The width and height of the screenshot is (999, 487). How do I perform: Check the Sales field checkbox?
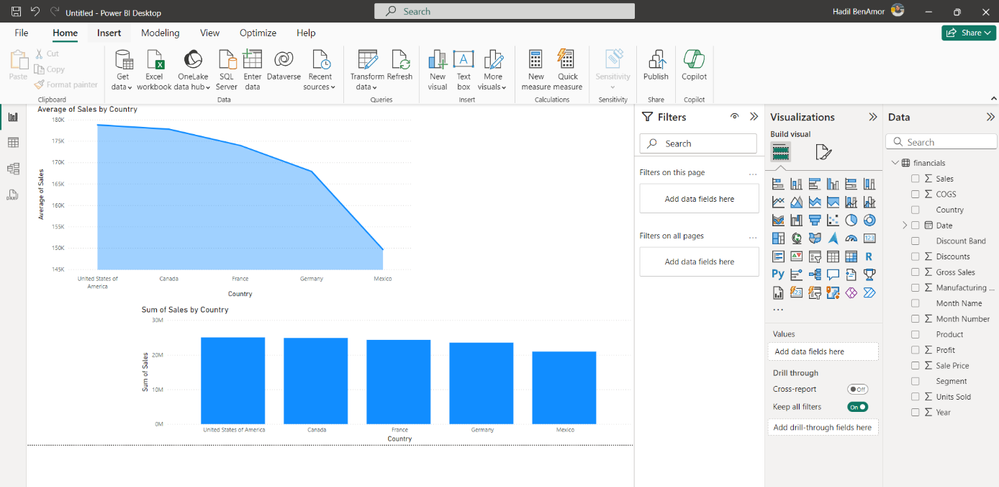pos(915,178)
